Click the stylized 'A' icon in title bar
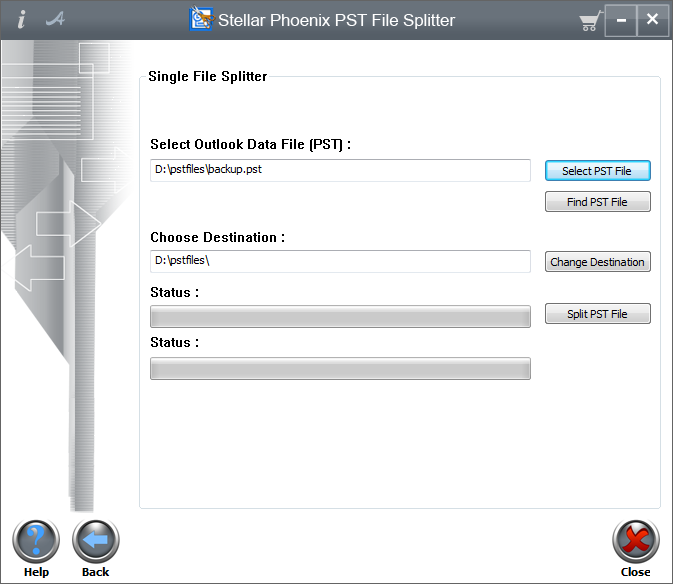 coord(55,19)
